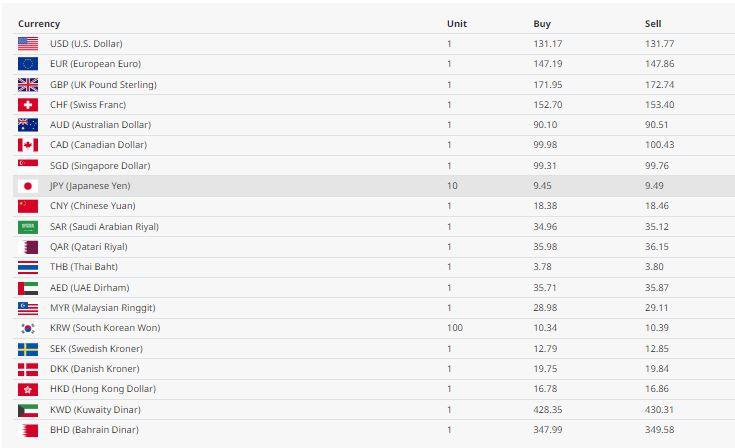This screenshot has width=735, height=448.
Task: Click the Sell column header
Action: [x=653, y=24]
